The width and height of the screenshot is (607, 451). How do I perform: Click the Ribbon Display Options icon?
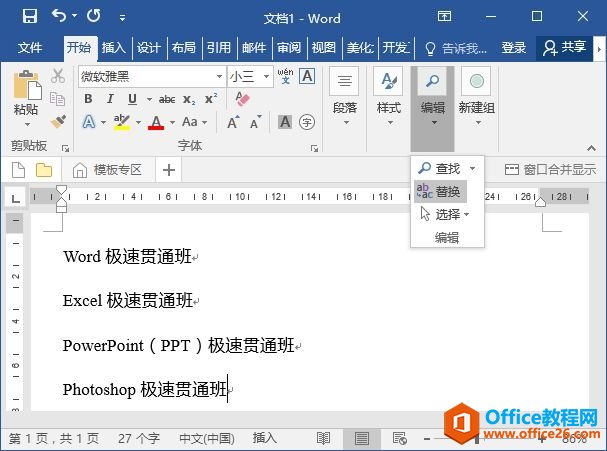[x=444, y=16]
